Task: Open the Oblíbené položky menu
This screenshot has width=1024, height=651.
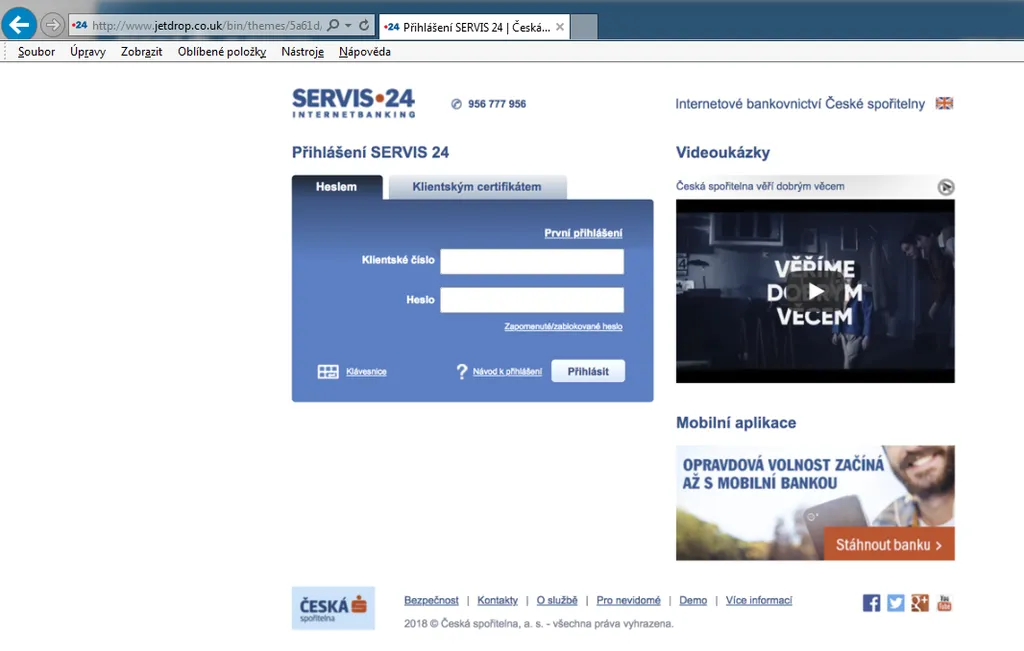Action: 222,52
